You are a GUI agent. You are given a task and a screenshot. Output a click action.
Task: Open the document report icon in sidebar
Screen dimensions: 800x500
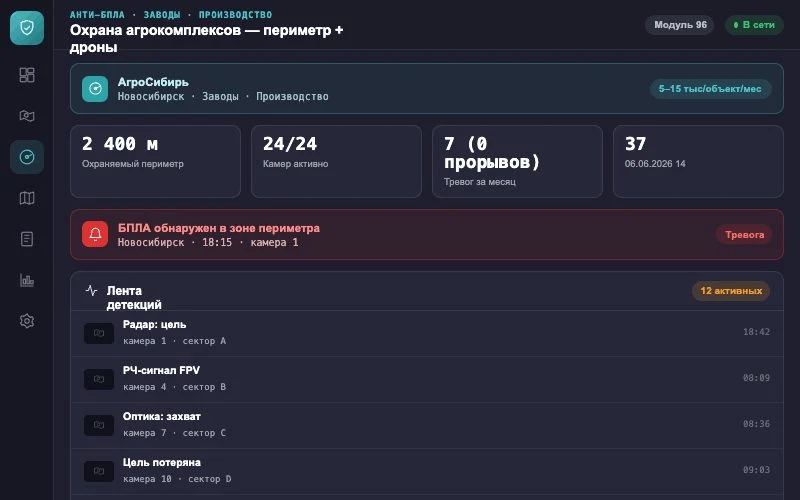(27, 239)
